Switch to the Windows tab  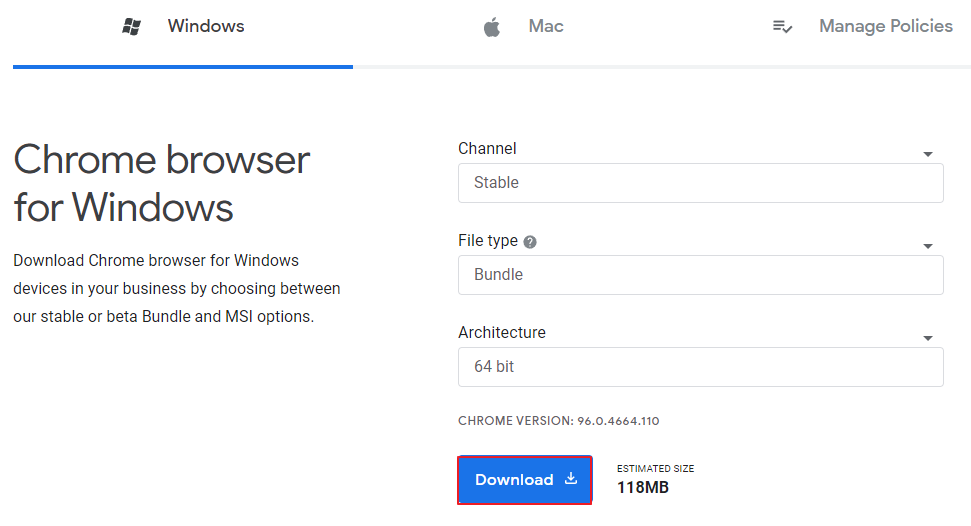(183, 27)
